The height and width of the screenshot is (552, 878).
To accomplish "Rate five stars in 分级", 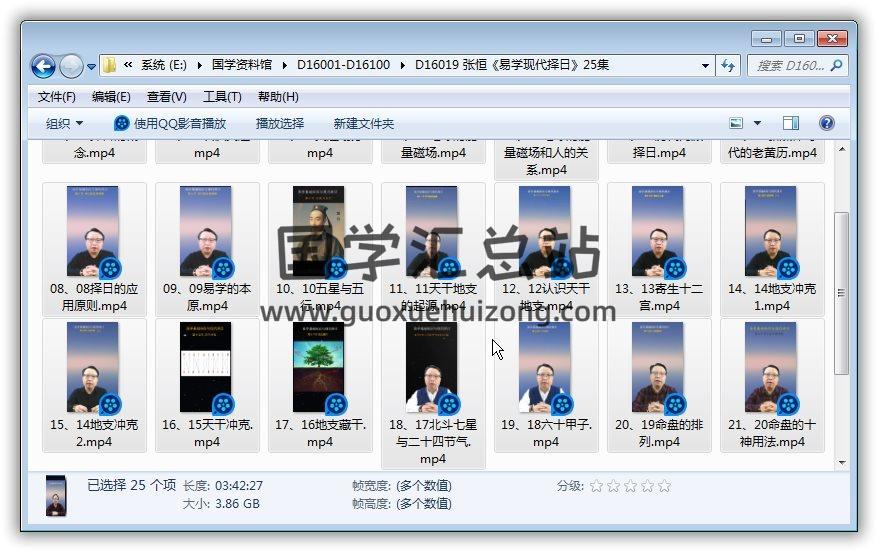I will pos(664,485).
